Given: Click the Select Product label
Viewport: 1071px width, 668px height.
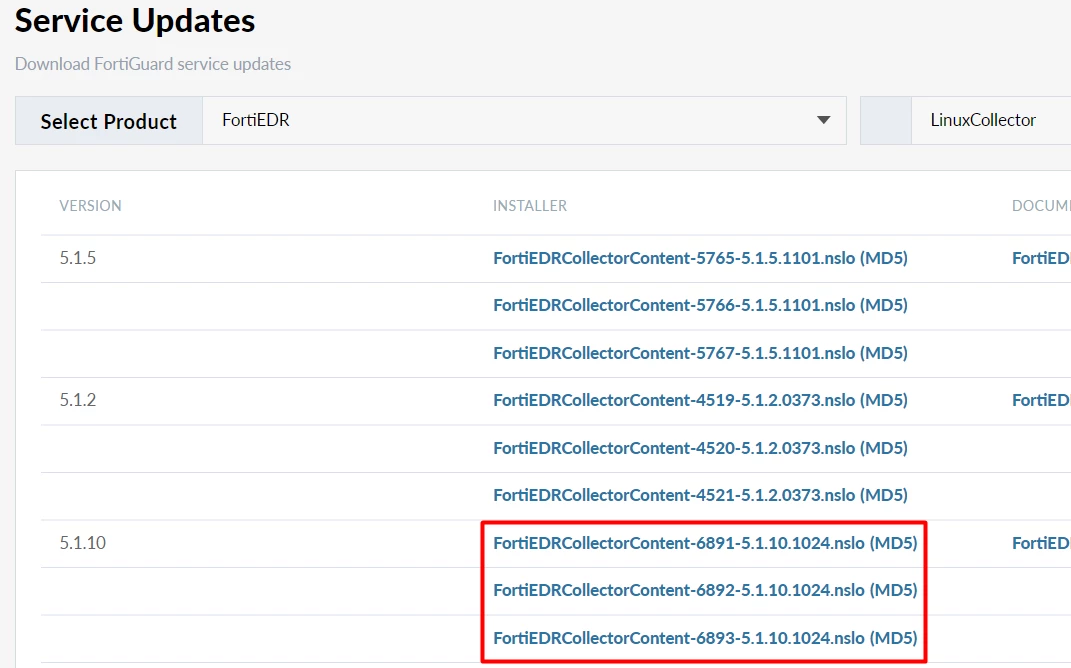Looking at the screenshot, I should coord(109,122).
